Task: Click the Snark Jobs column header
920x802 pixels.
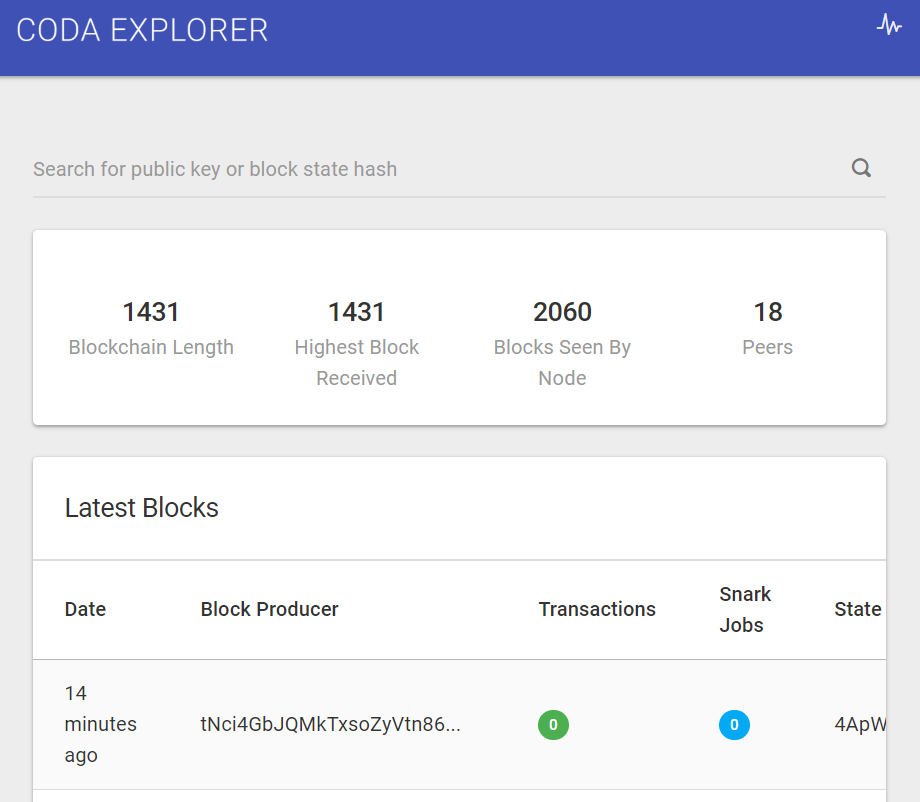Action: [x=745, y=609]
